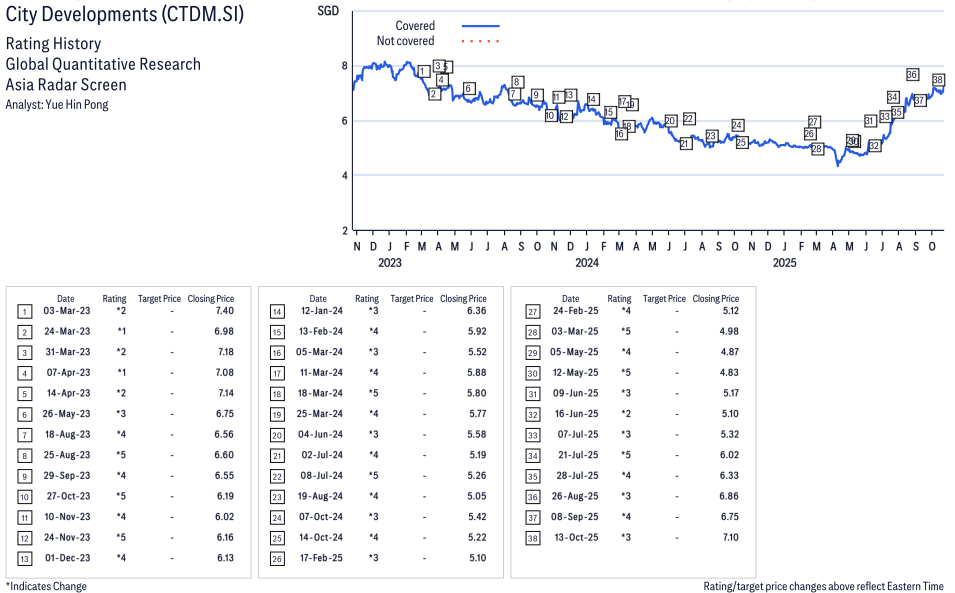Select chart marker 38 at the chart end
Screen dimensions: 955x593
pos(938,79)
